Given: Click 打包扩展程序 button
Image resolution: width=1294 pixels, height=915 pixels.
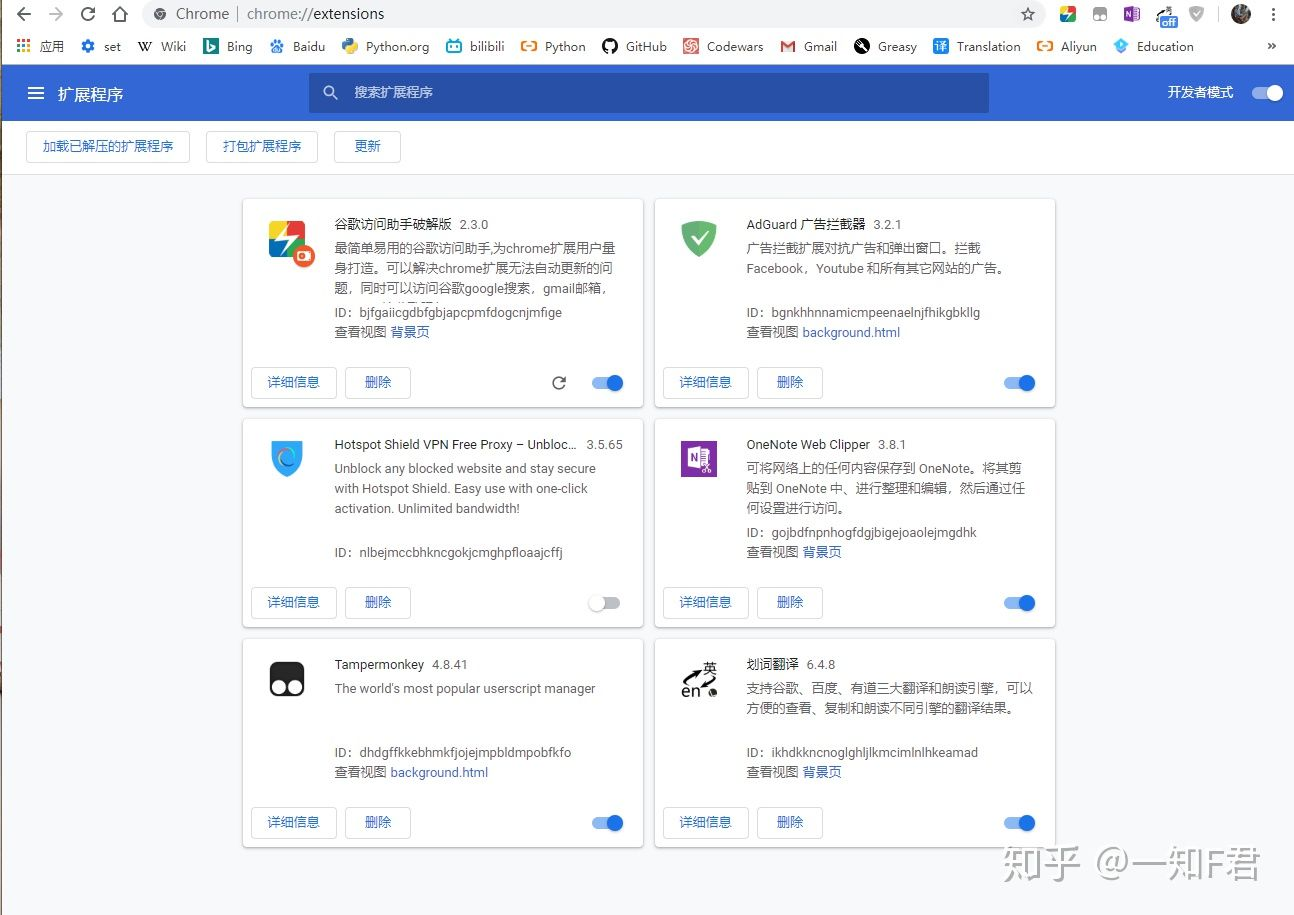Looking at the screenshot, I should [x=262, y=146].
